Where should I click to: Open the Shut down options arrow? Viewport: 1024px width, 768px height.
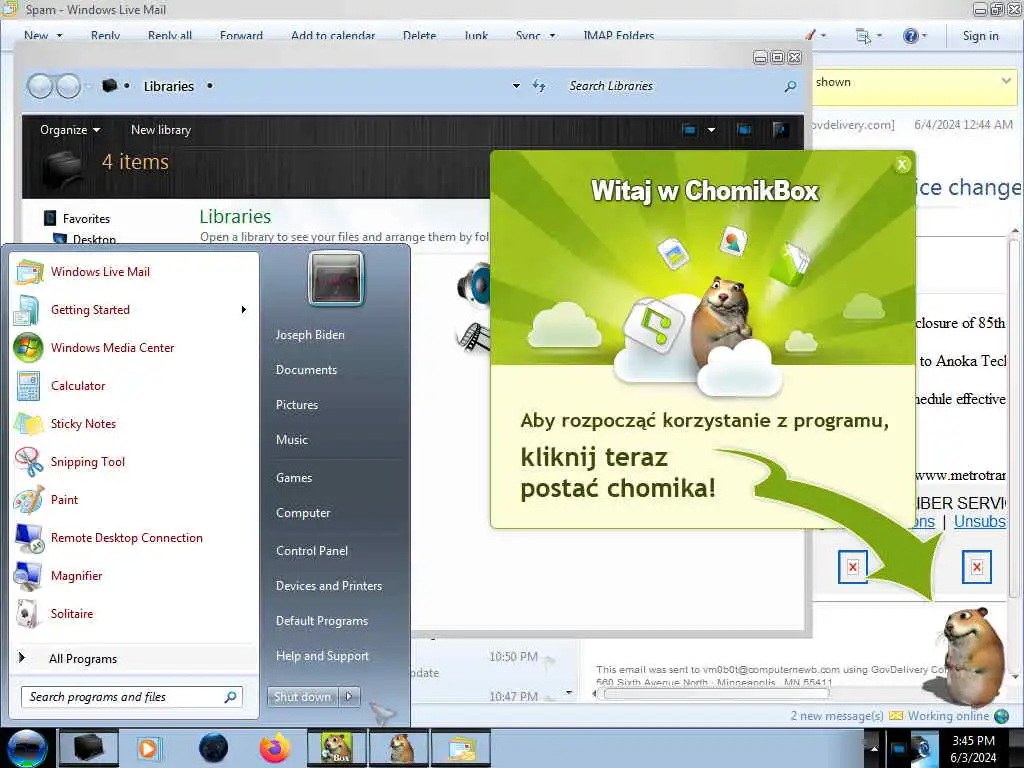349,696
